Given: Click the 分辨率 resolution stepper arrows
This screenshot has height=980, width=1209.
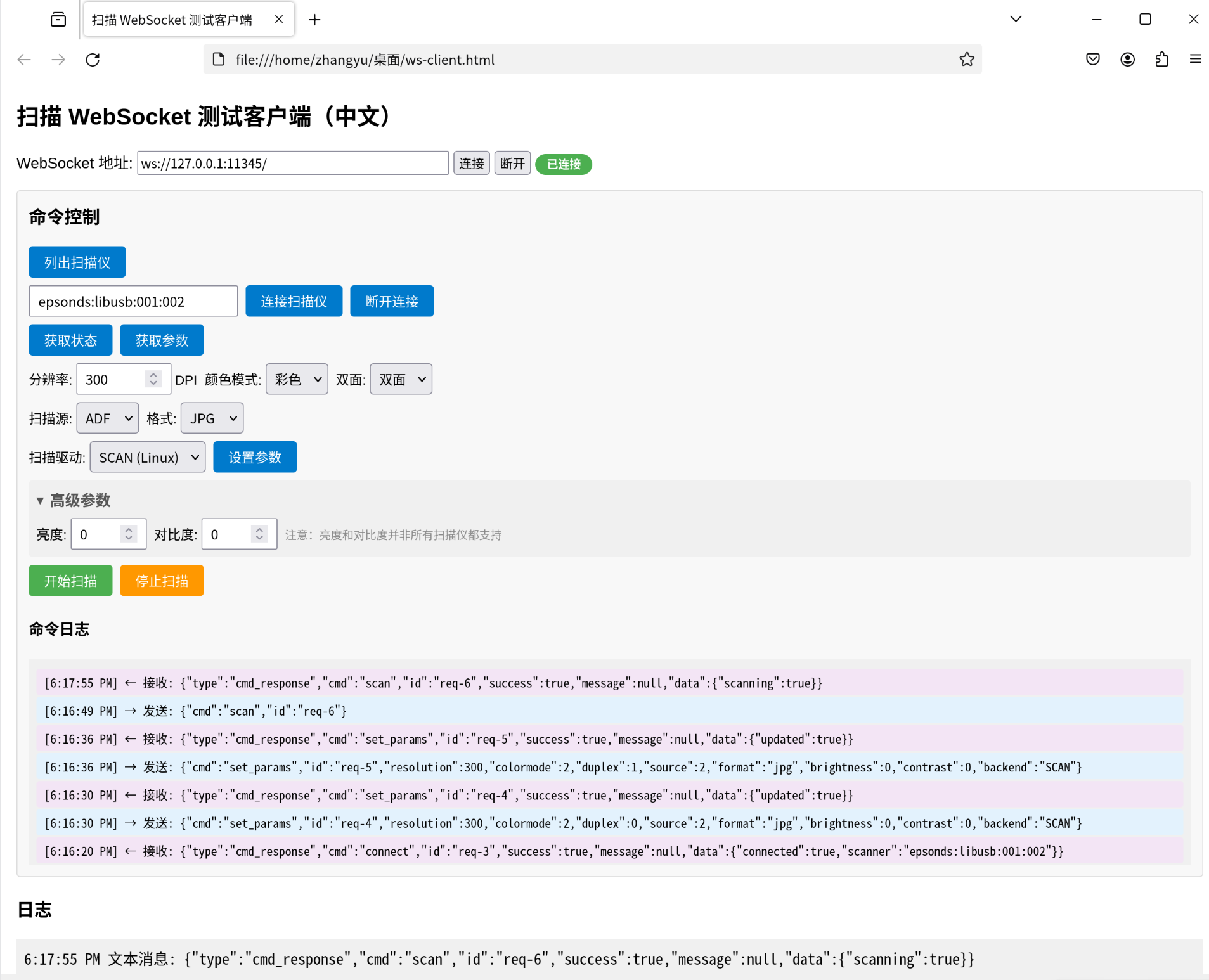Looking at the screenshot, I should tap(153, 379).
